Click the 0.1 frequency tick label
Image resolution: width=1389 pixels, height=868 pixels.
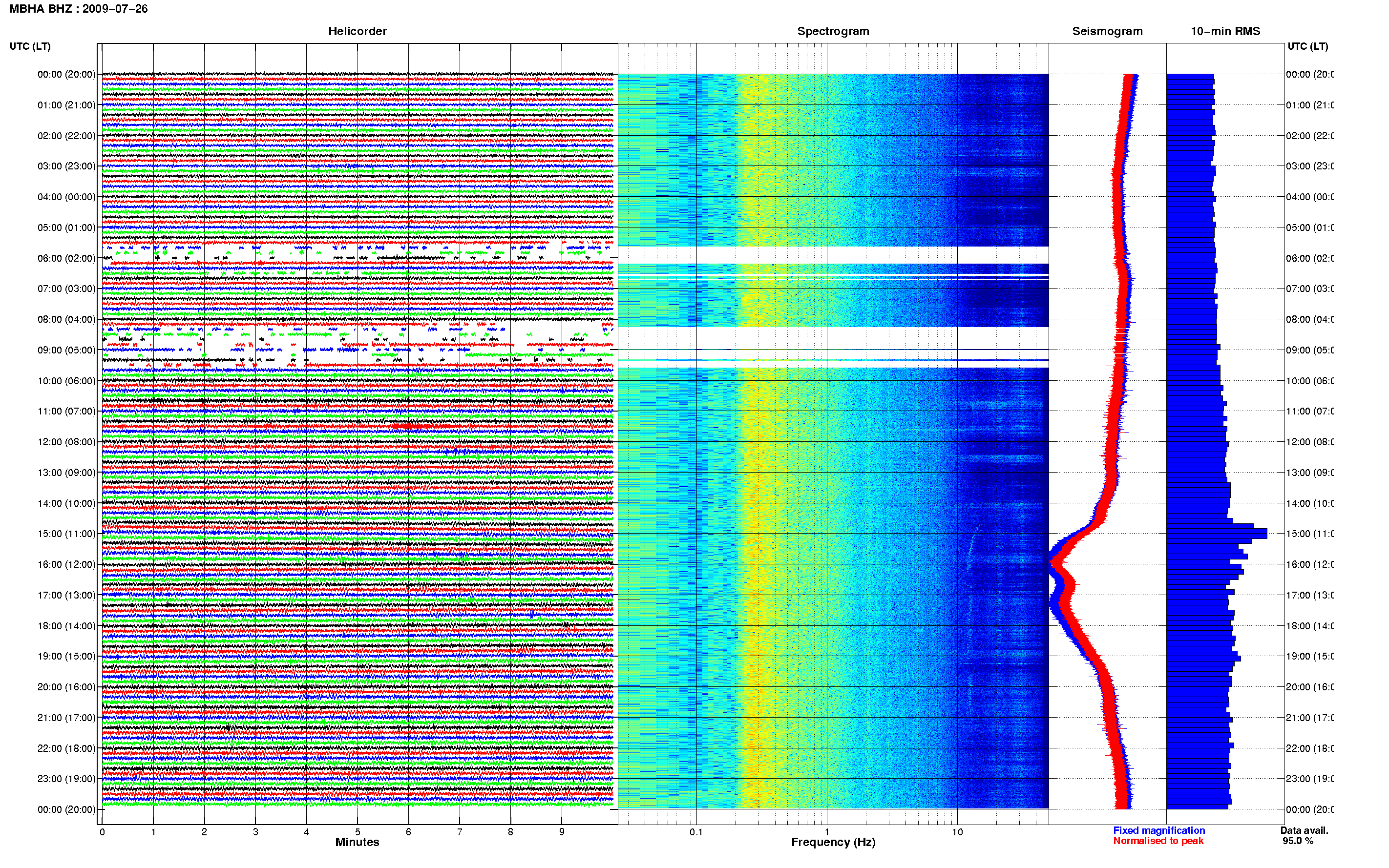[696, 832]
